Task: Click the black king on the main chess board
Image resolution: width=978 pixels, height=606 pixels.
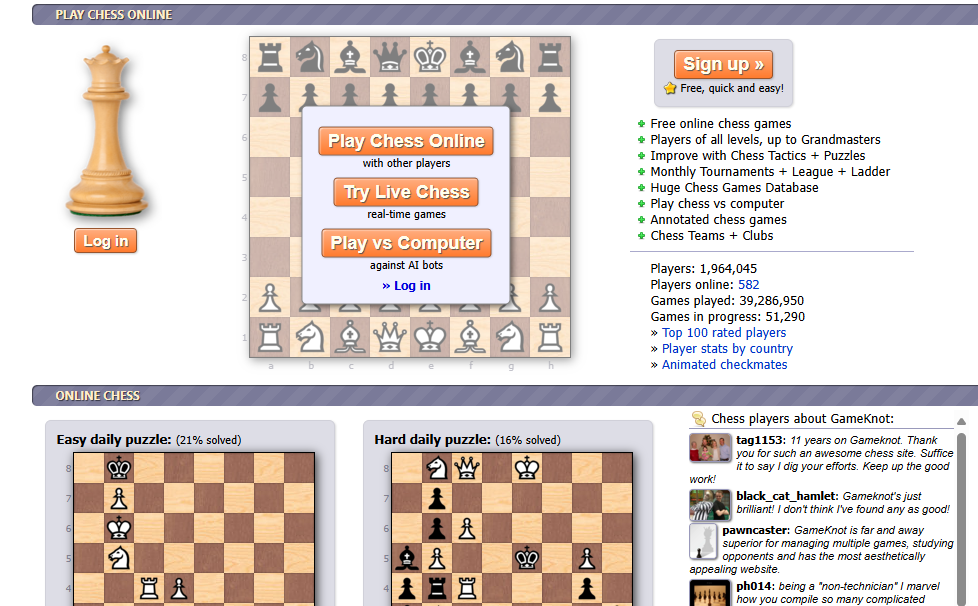Action: coord(430,57)
